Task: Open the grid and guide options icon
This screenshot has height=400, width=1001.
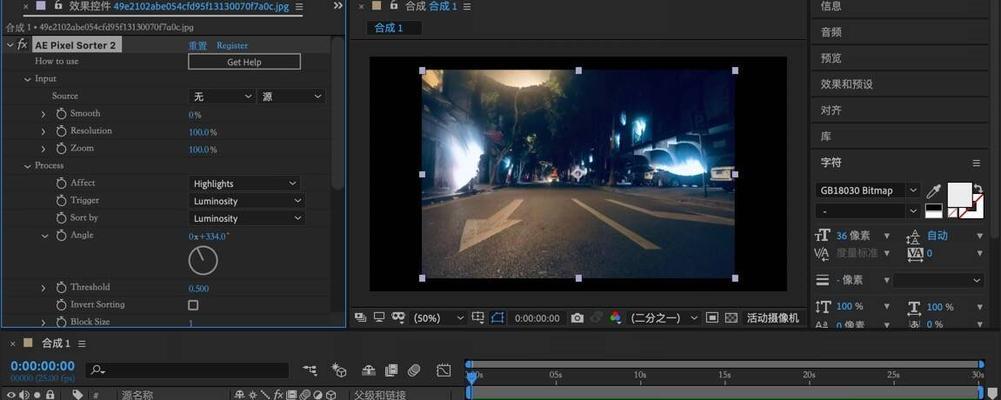Action: (478, 317)
